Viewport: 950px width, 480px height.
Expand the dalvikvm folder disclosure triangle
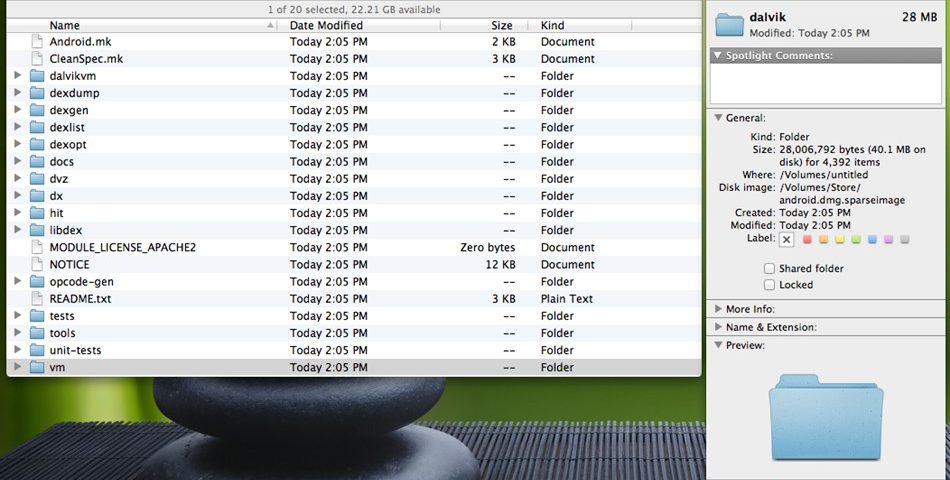pyautogui.click(x=18, y=76)
